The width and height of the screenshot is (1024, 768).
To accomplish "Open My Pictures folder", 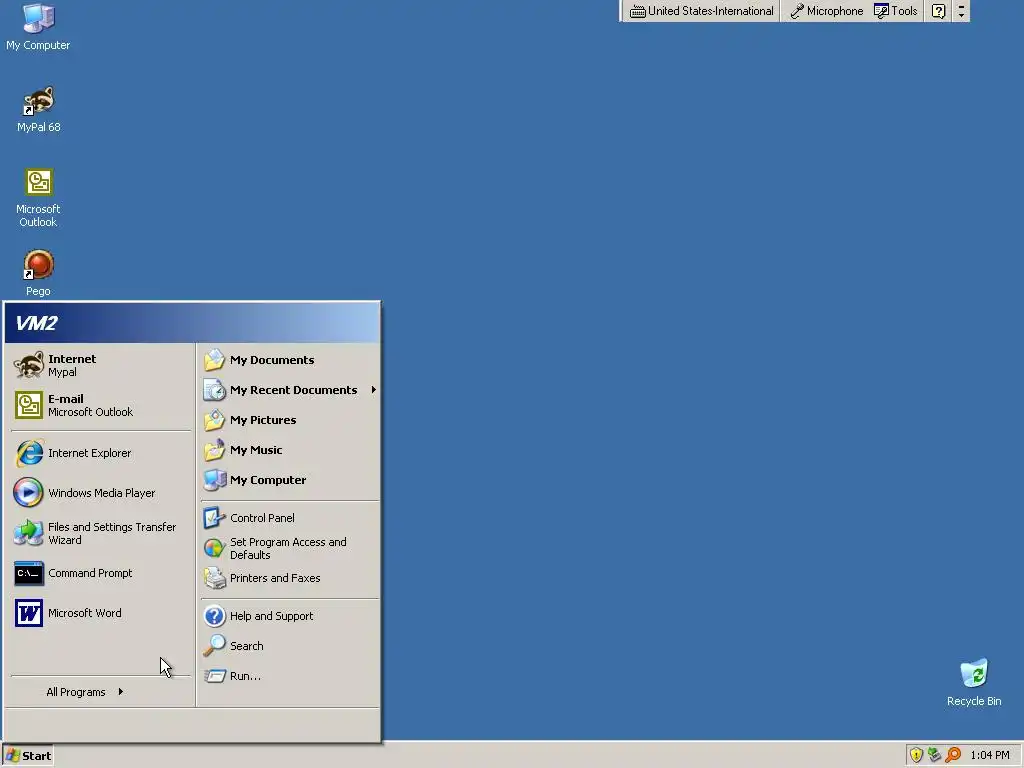I will point(289,420).
